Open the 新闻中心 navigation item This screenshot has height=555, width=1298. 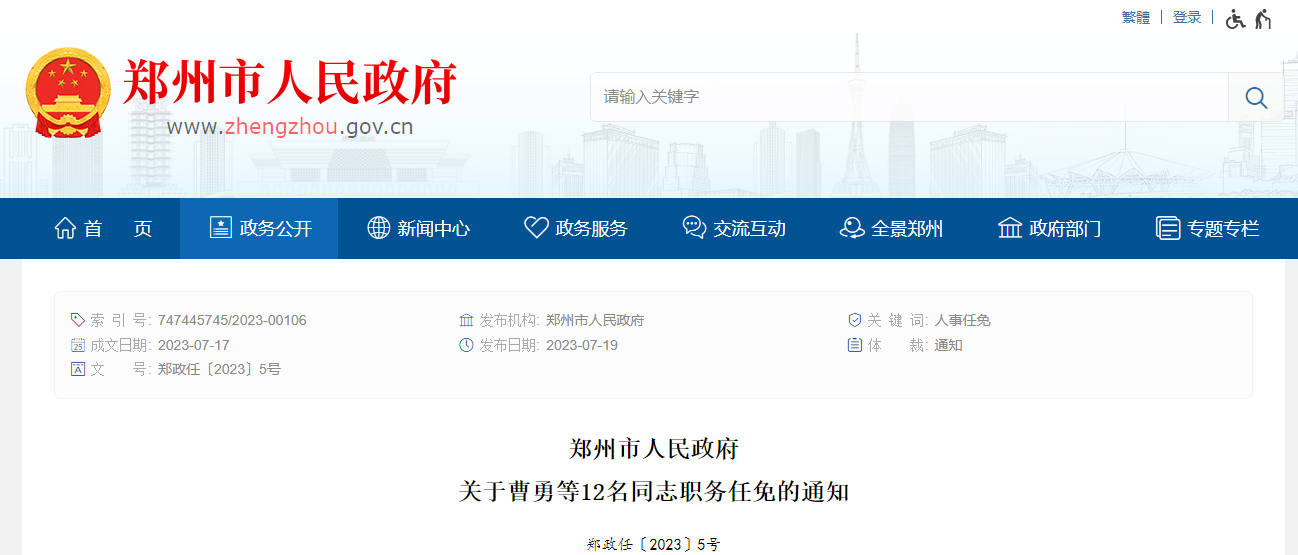[x=433, y=228]
